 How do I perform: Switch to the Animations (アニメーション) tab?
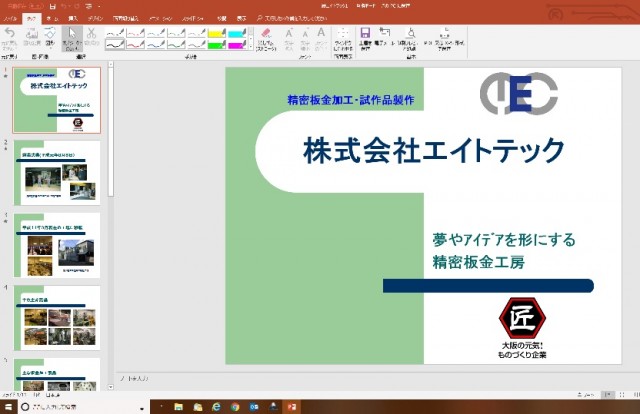(160, 18)
